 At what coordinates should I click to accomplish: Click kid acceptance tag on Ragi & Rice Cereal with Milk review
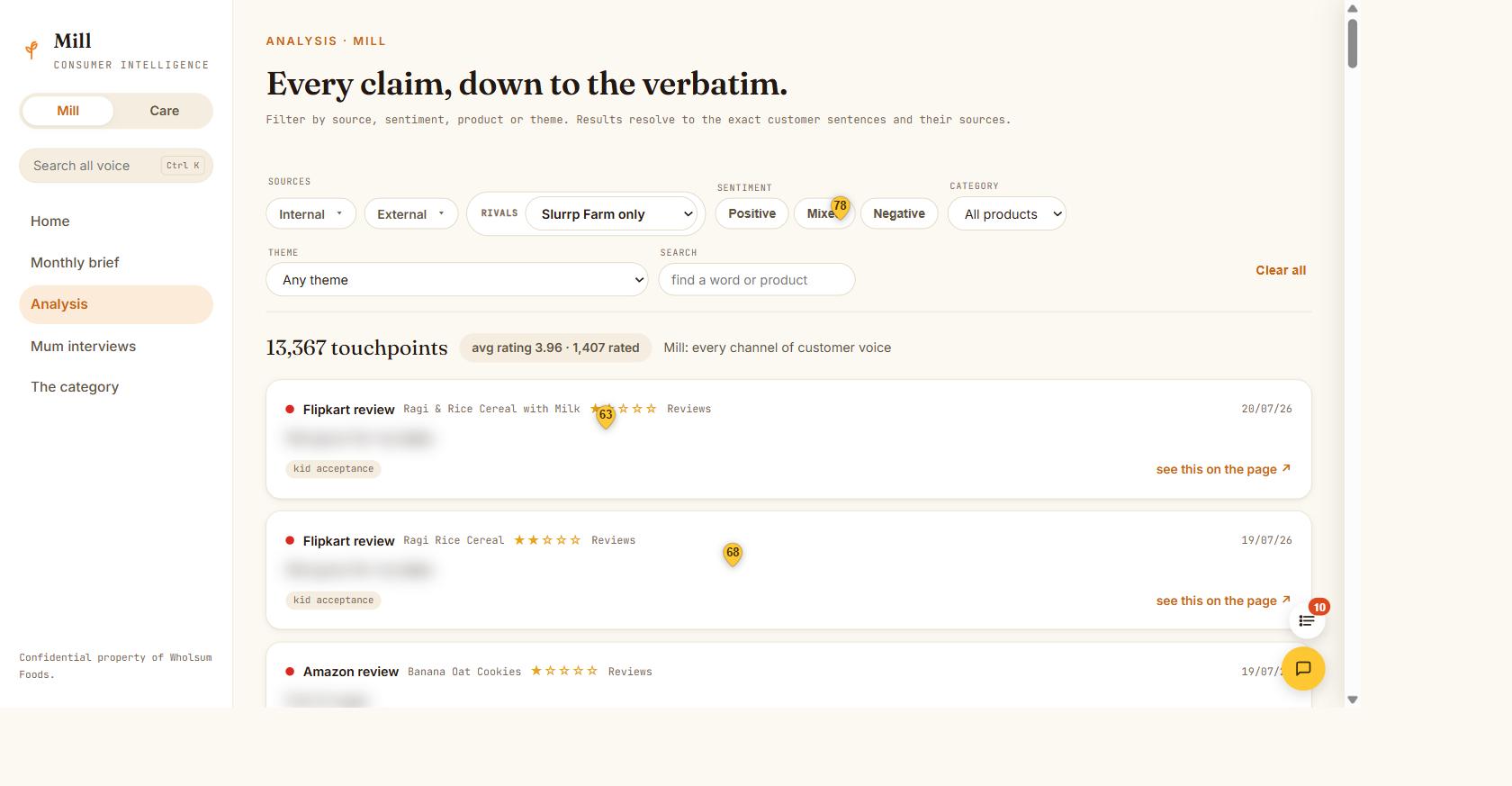333,469
